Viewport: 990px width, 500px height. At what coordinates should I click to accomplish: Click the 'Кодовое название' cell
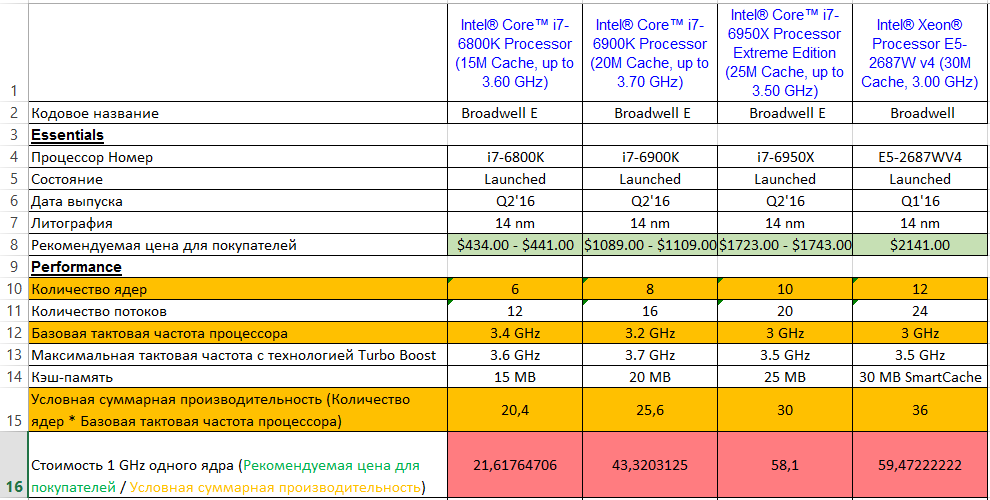pos(238,113)
